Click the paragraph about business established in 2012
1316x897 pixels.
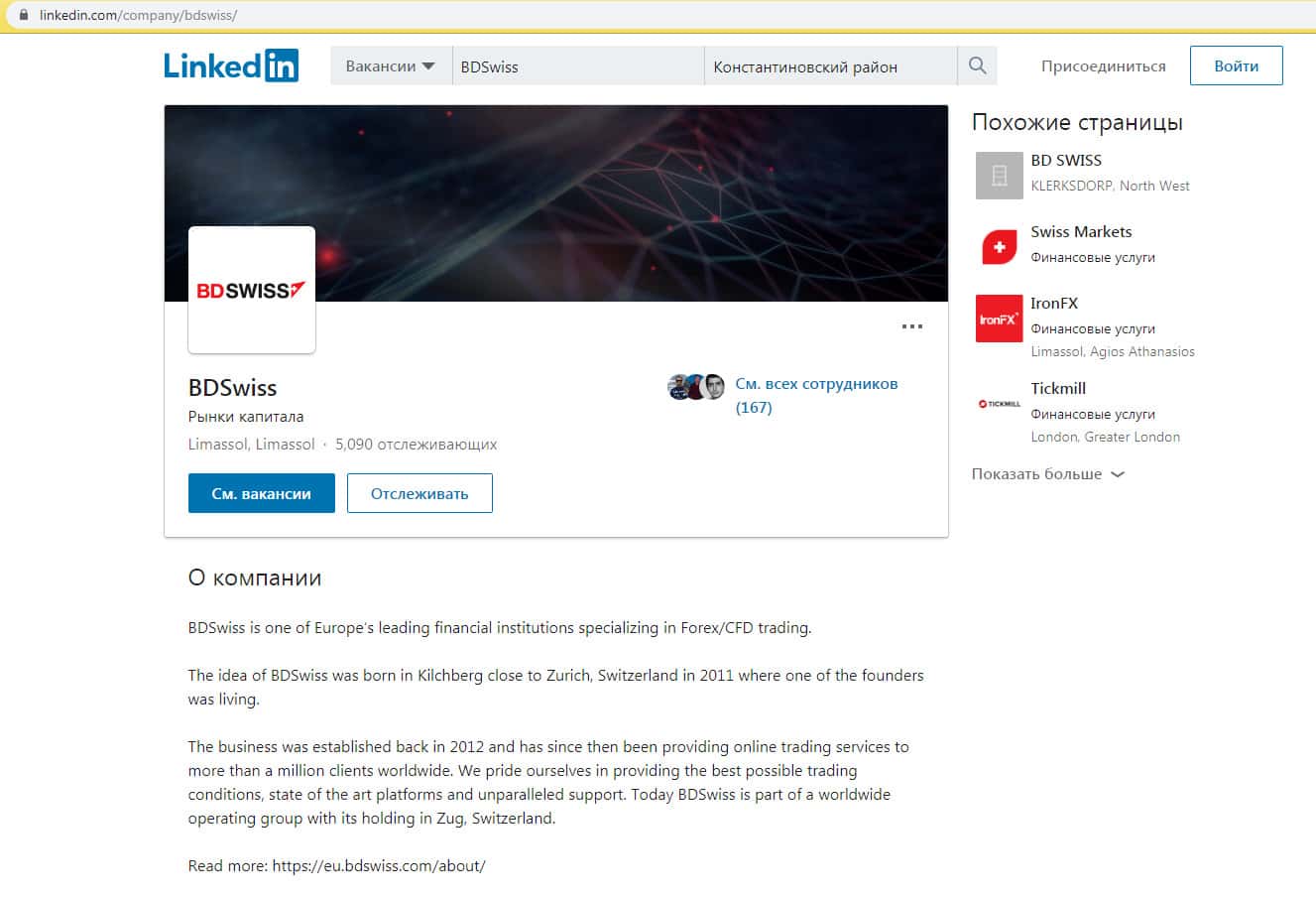(x=549, y=782)
